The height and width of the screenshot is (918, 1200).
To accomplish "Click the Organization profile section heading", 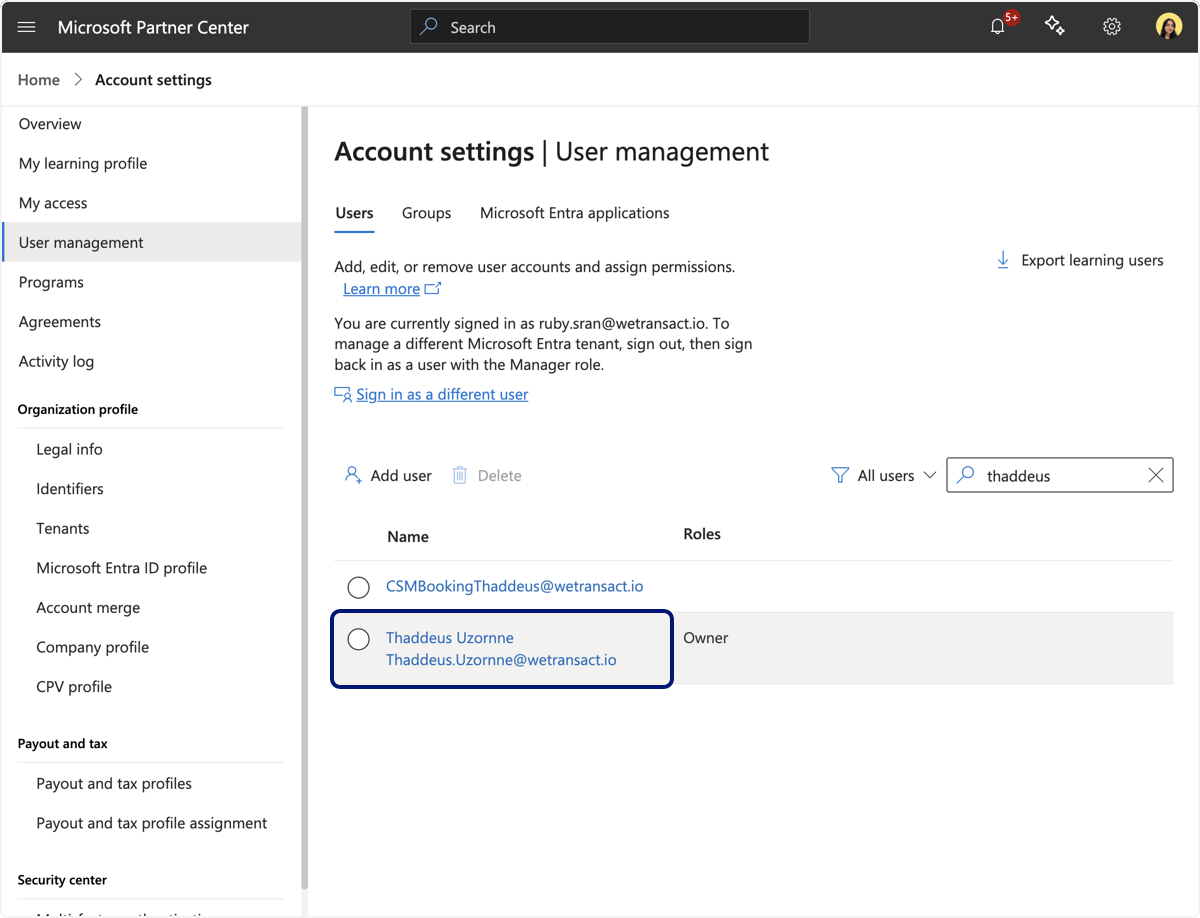I will click(x=78, y=409).
